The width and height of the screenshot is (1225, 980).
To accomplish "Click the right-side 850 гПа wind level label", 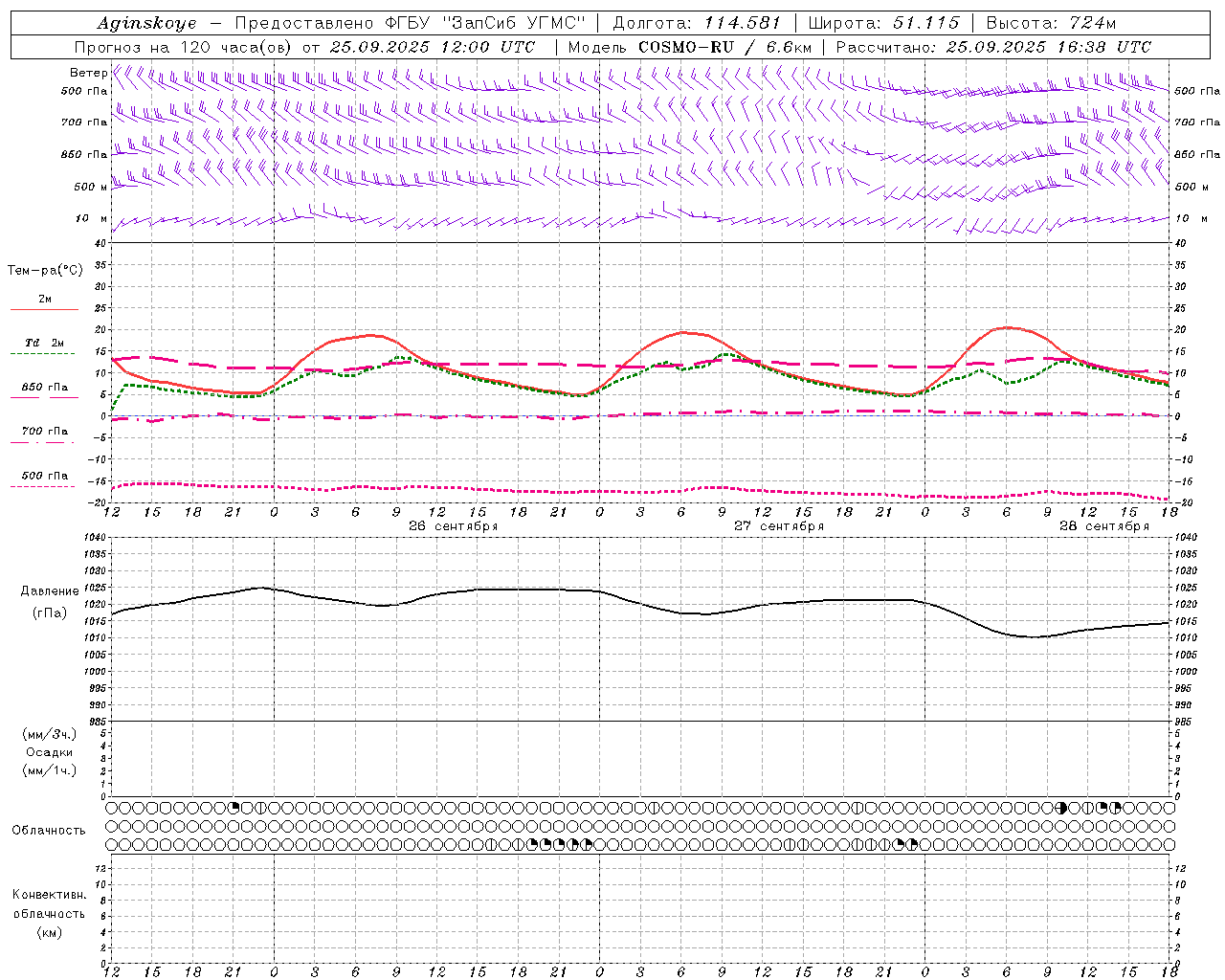I will click(x=1197, y=154).
